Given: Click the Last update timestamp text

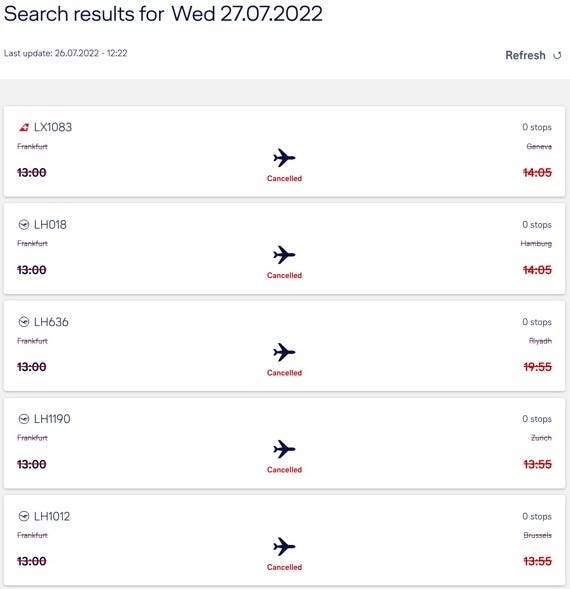Looking at the screenshot, I should click(x=66, y=53).
